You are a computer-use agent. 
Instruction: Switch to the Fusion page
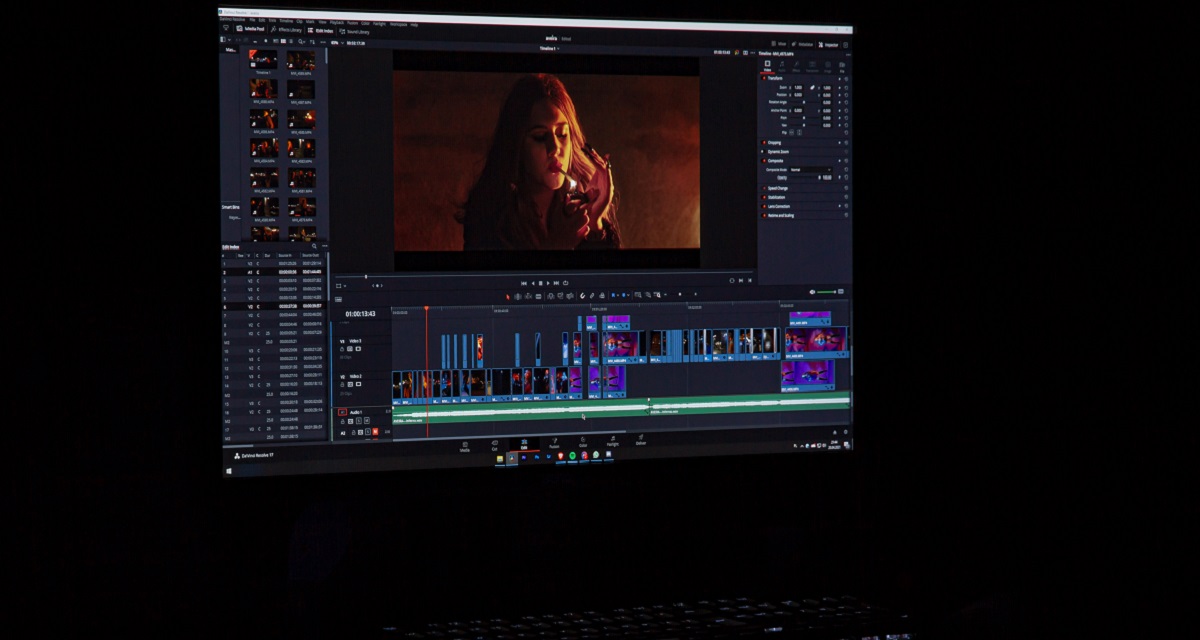click(554, 442)
